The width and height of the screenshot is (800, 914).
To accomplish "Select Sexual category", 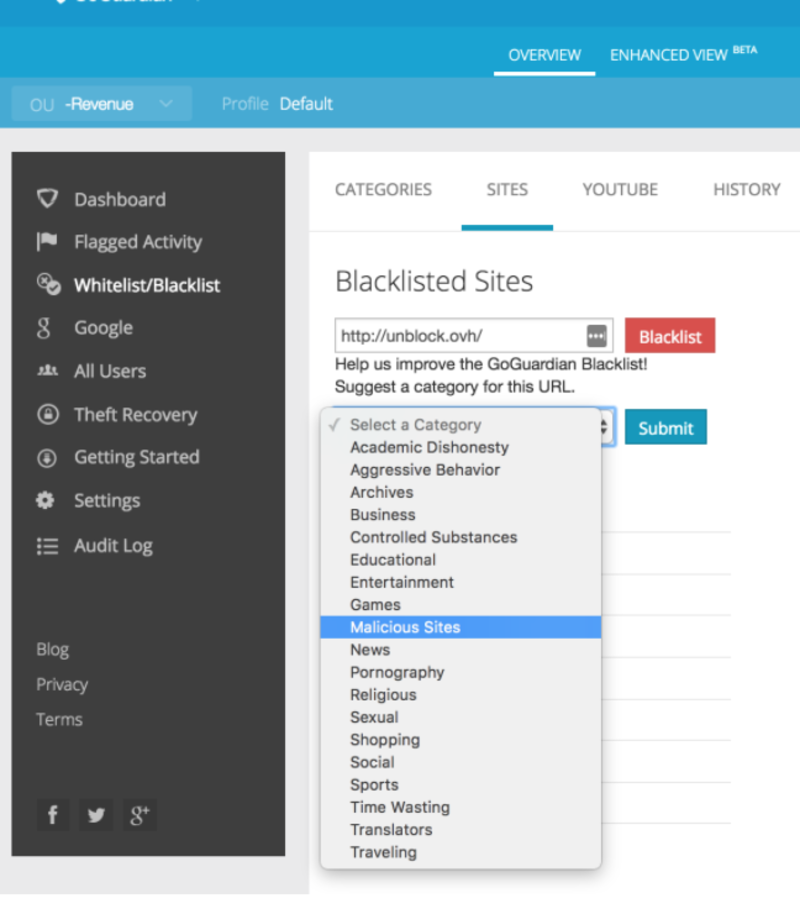I will click(461, 718).
